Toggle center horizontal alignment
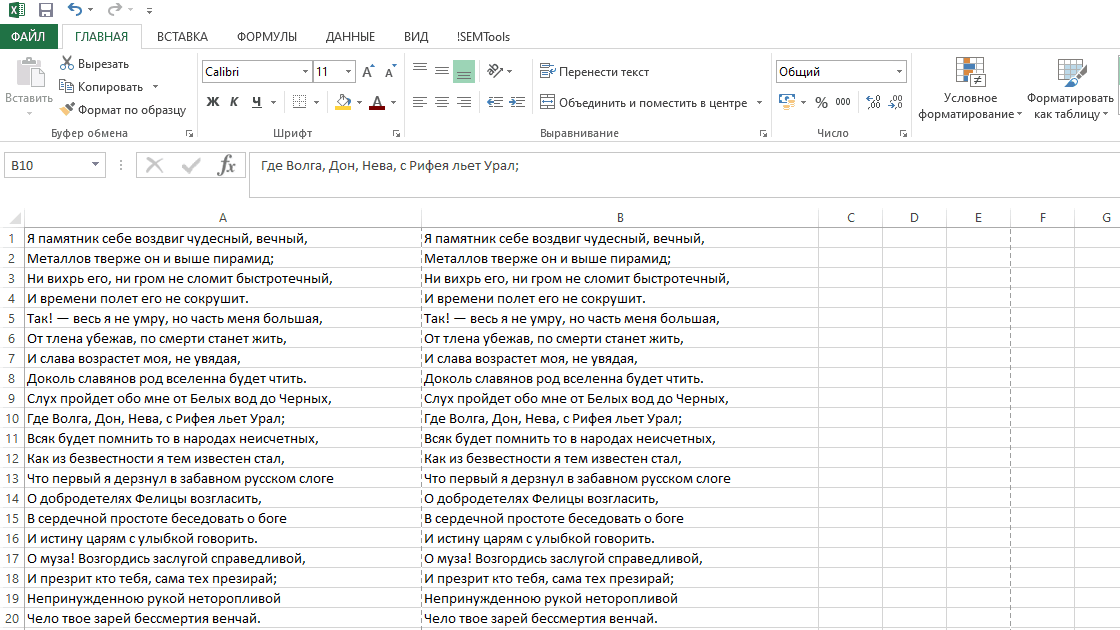 pyautogui.click(x=441, y=102)
